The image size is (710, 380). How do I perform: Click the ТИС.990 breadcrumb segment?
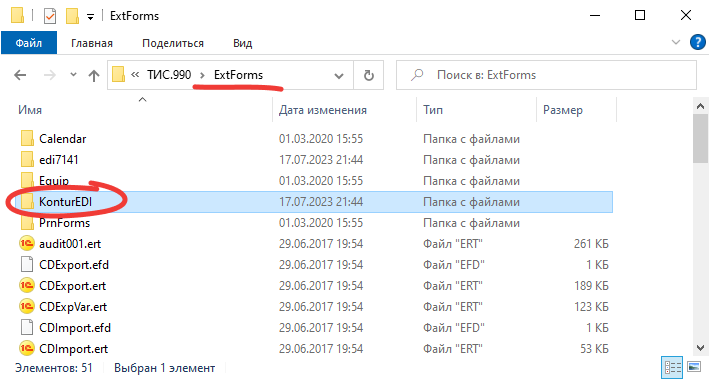[x=169, y=75]
